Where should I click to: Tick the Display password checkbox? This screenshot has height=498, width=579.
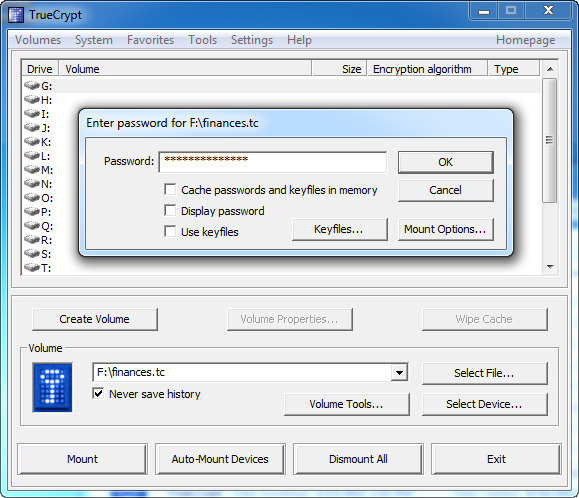click(x=170, y=211)
